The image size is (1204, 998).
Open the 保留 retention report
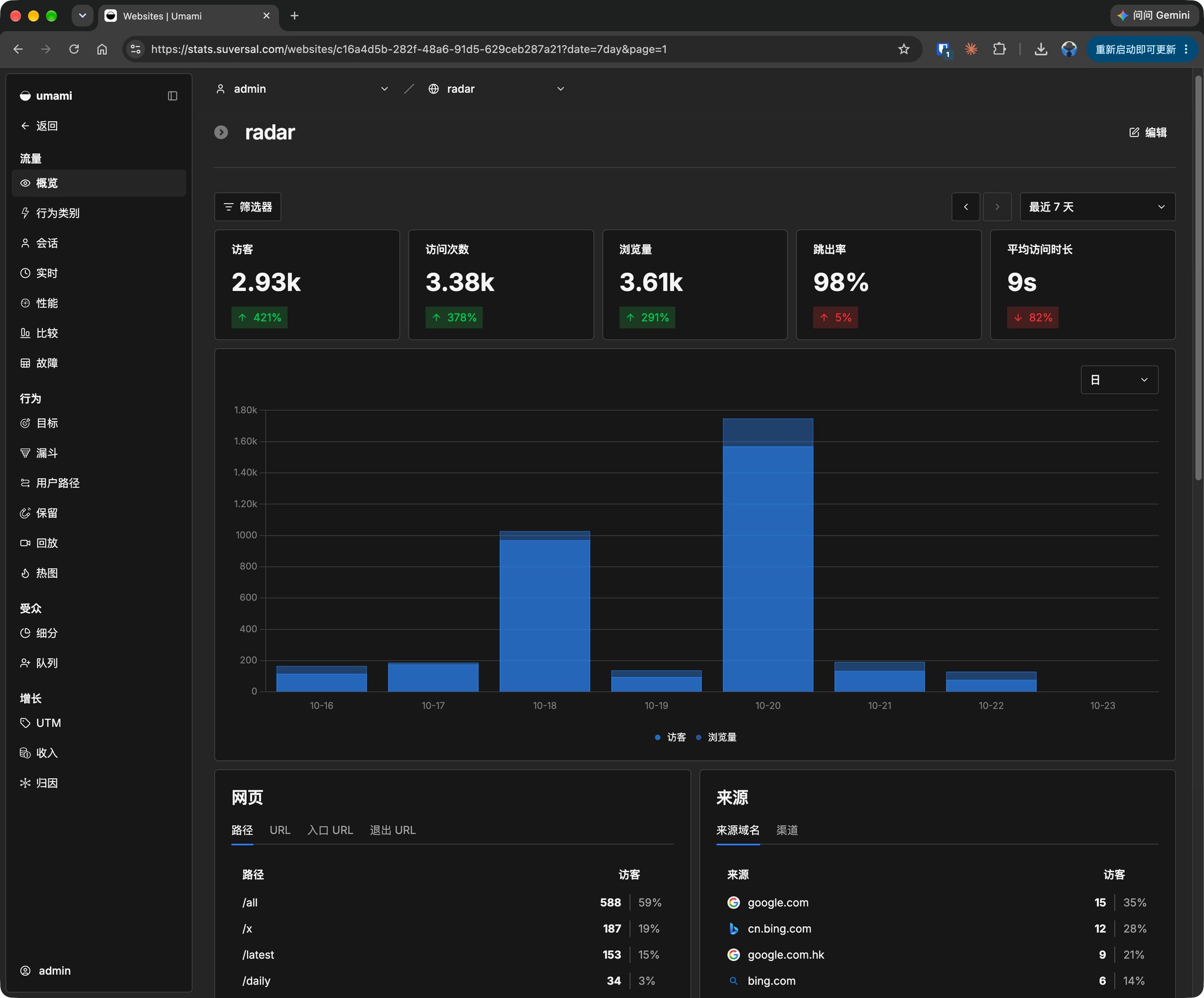(99, 513)
